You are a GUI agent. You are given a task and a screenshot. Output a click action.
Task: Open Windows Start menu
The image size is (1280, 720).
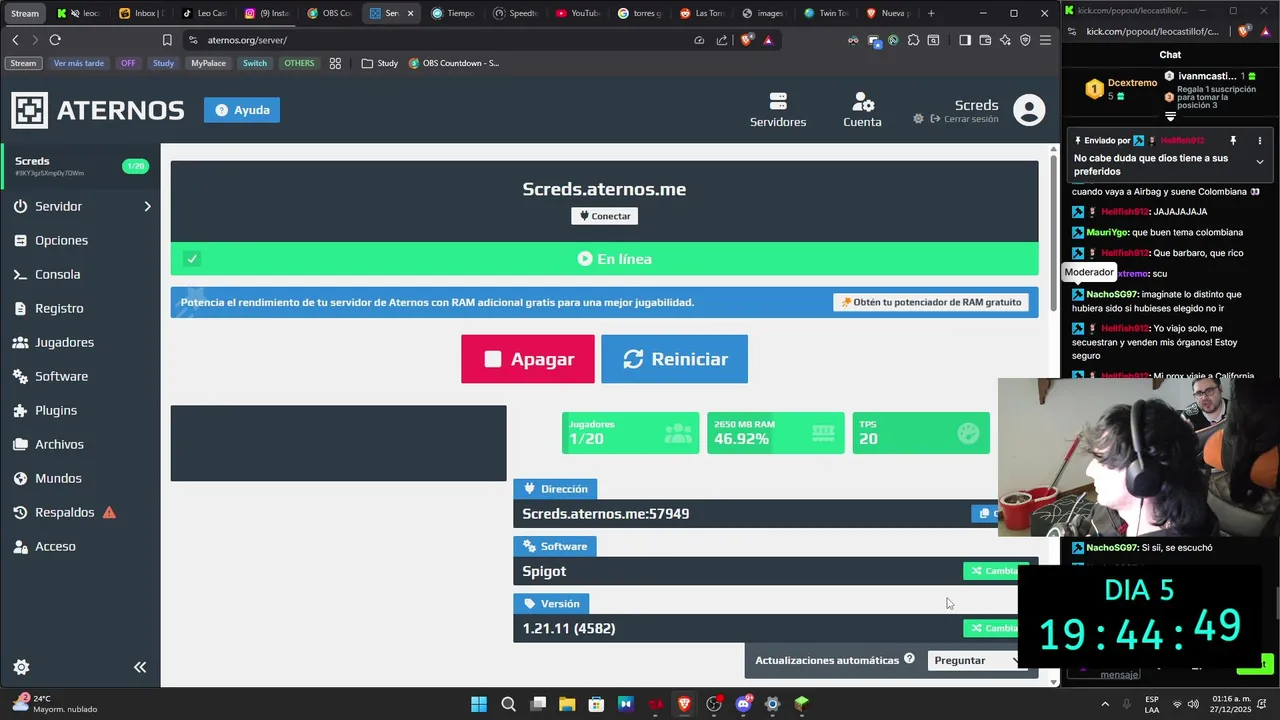479,704
